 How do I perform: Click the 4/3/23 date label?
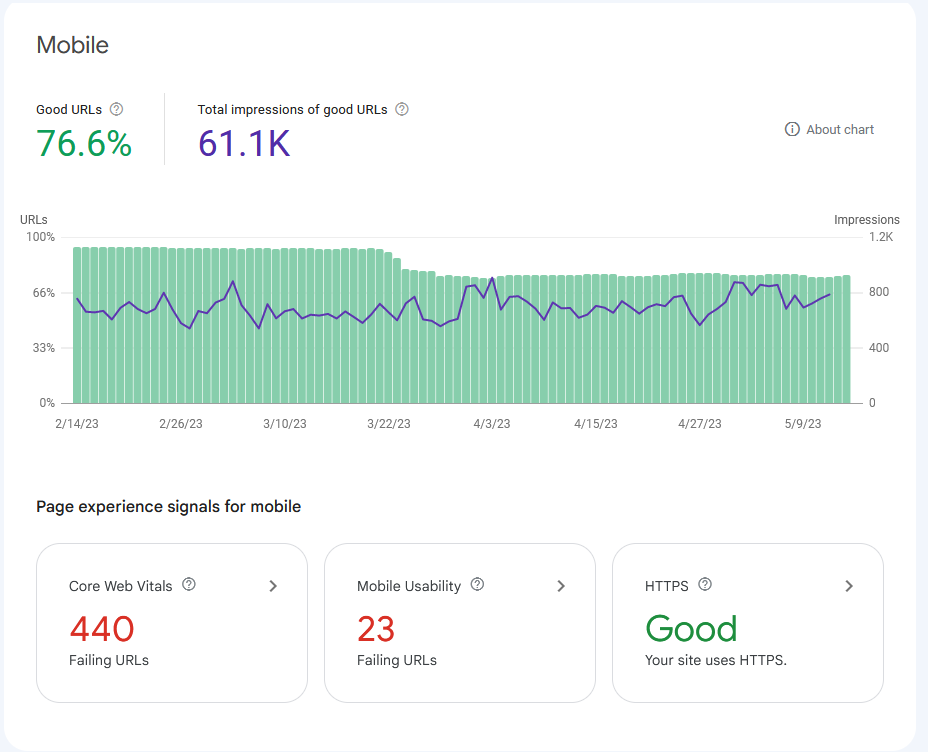click(x=492, y=424)
